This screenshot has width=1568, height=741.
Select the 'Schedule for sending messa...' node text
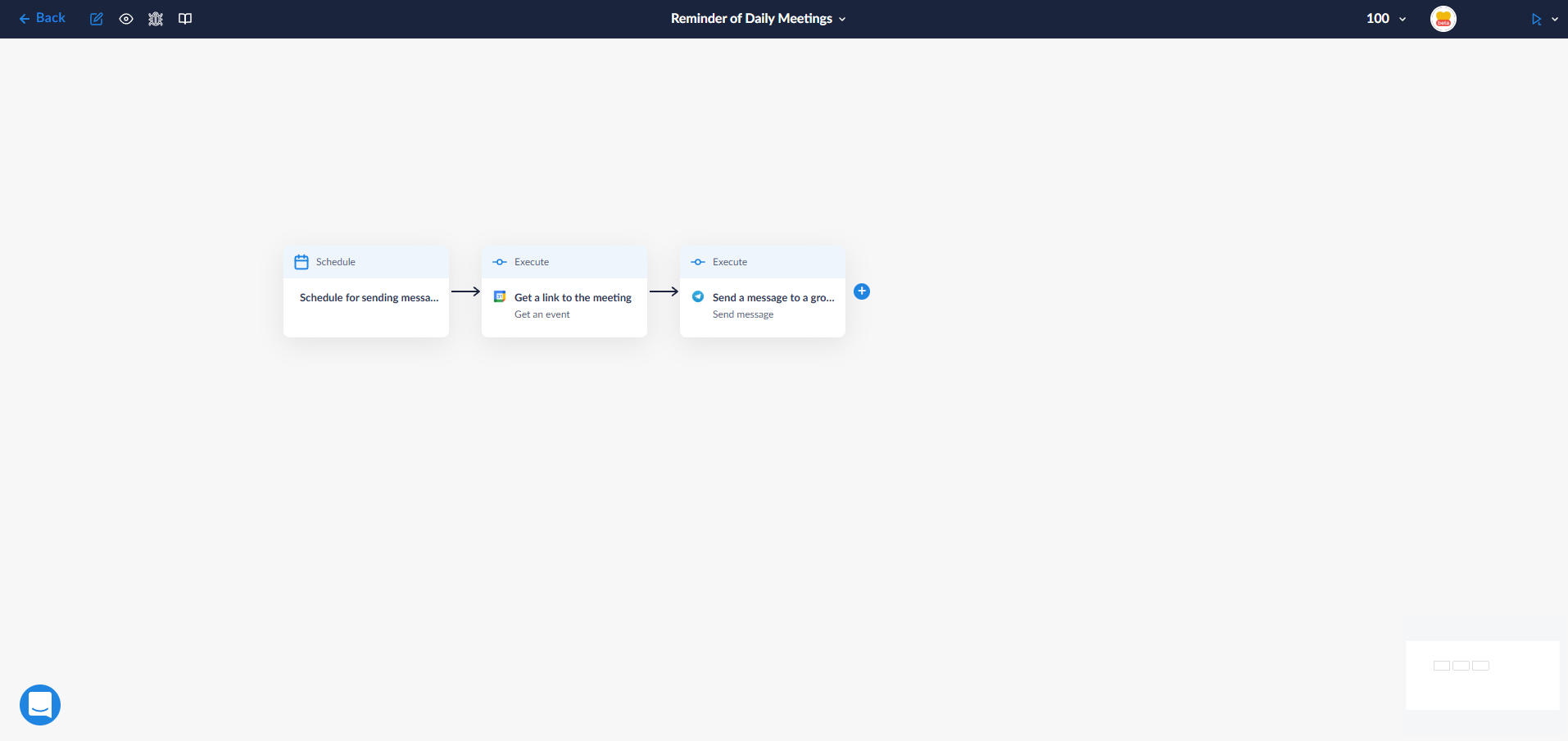click(369, 298)
